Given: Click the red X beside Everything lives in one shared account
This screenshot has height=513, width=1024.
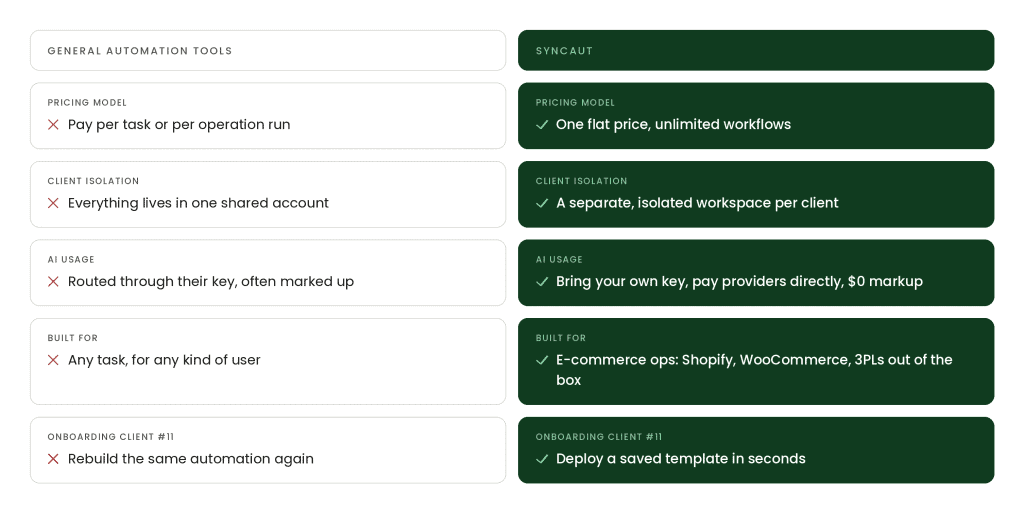Looking at the screenshot, I should coord(54,203).
